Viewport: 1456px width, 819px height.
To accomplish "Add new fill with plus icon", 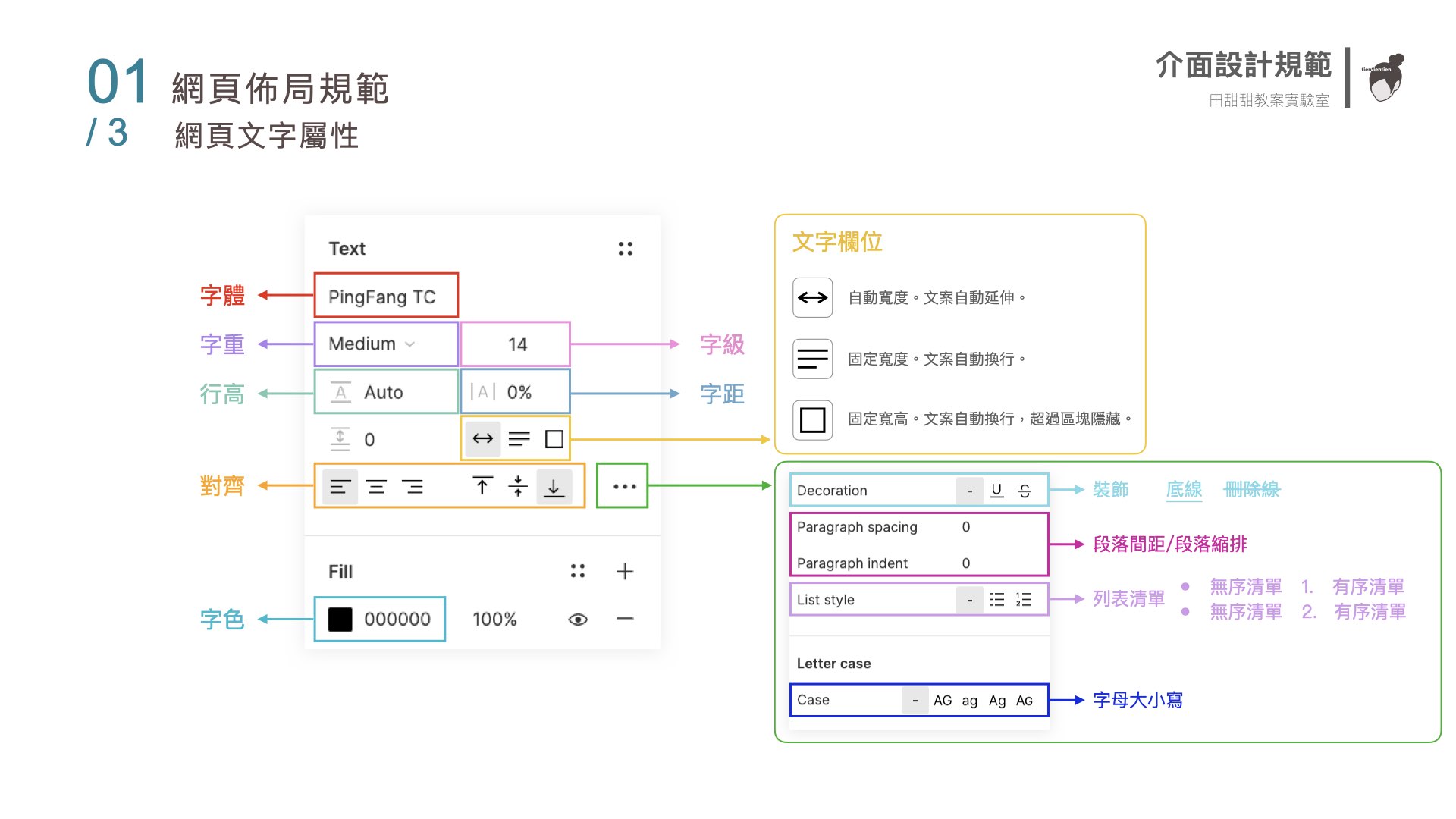I will tap(624, 571).
